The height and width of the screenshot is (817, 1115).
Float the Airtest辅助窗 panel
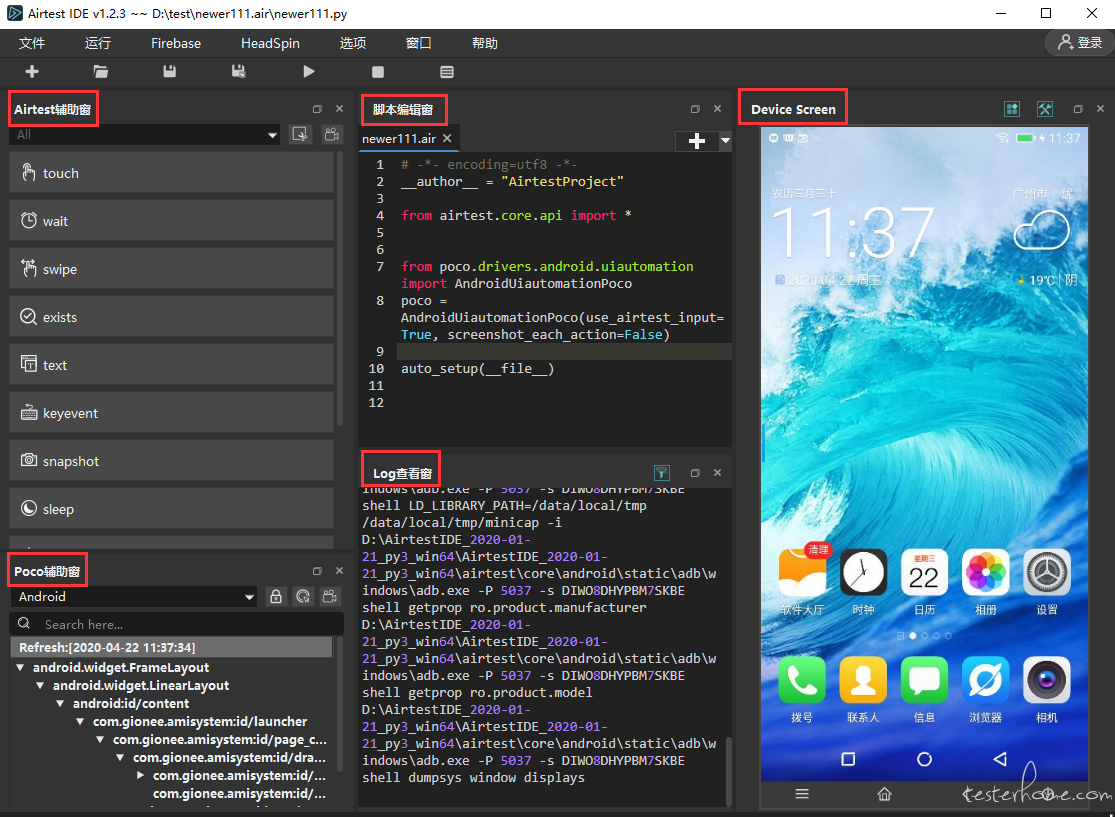(x=317, y=109)
